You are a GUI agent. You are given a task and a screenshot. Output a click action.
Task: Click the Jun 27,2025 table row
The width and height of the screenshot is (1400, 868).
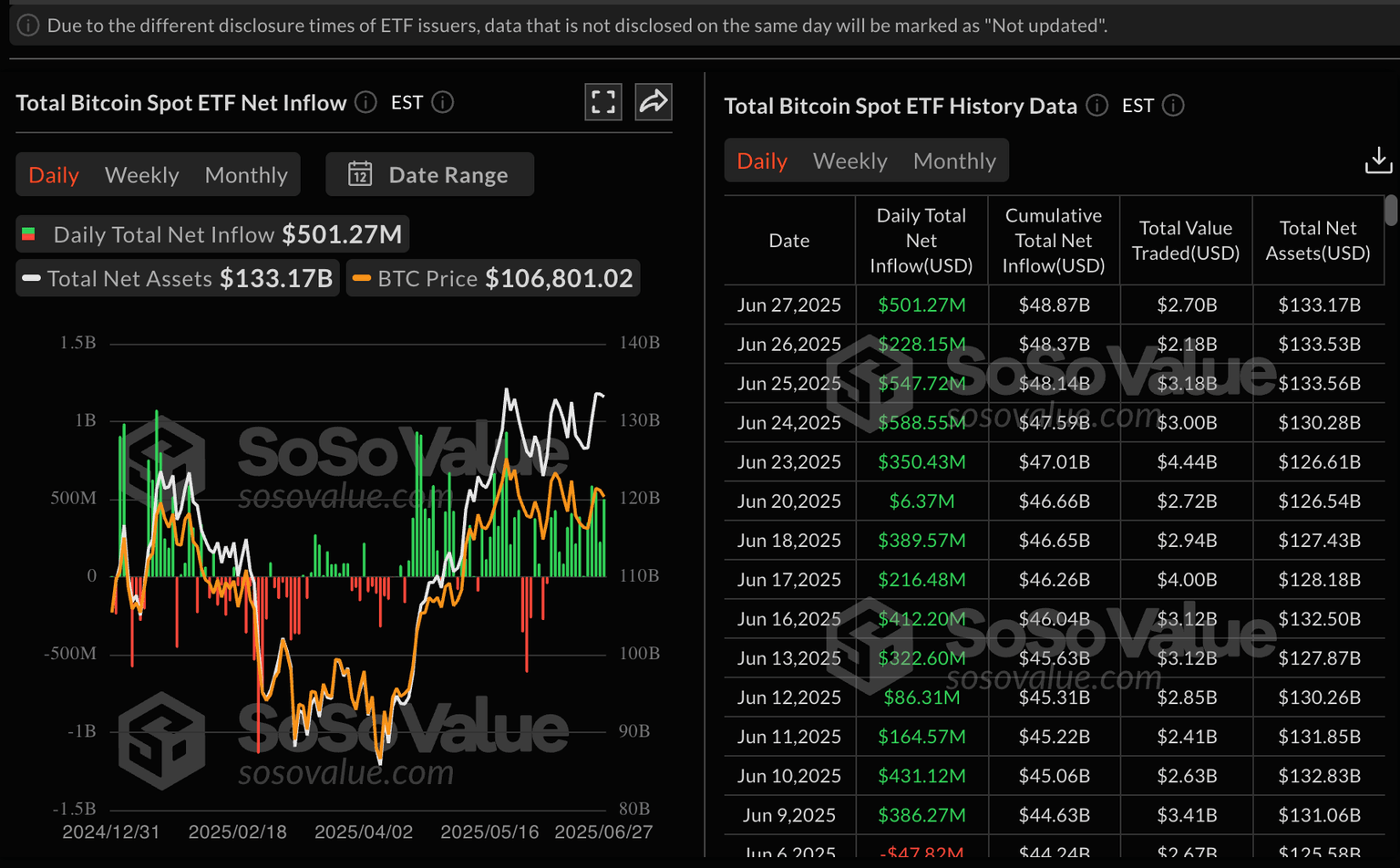[x=1053, y=305]
